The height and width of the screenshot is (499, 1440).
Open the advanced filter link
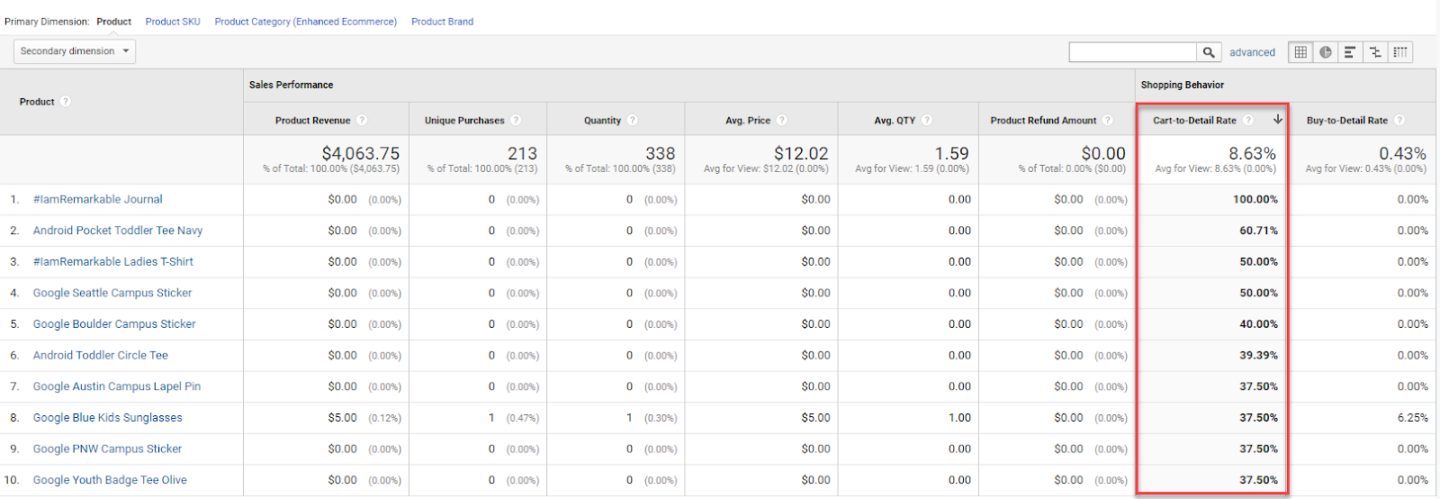point(1252,52)
